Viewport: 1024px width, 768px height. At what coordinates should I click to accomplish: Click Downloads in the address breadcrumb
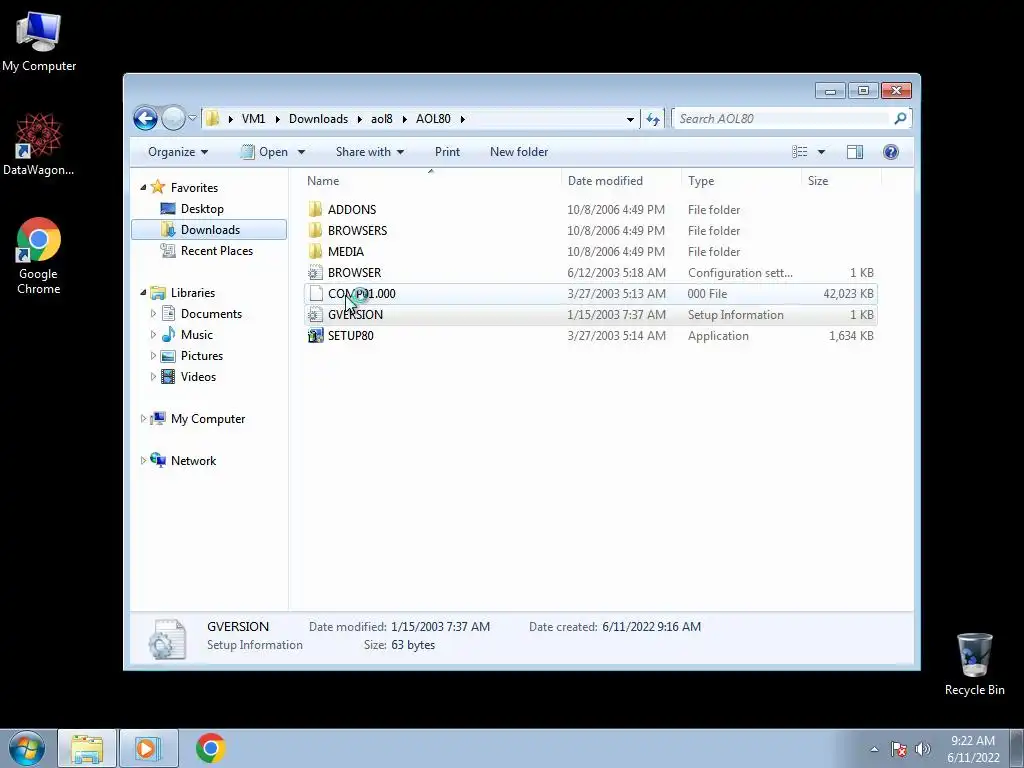click(318, 118)
